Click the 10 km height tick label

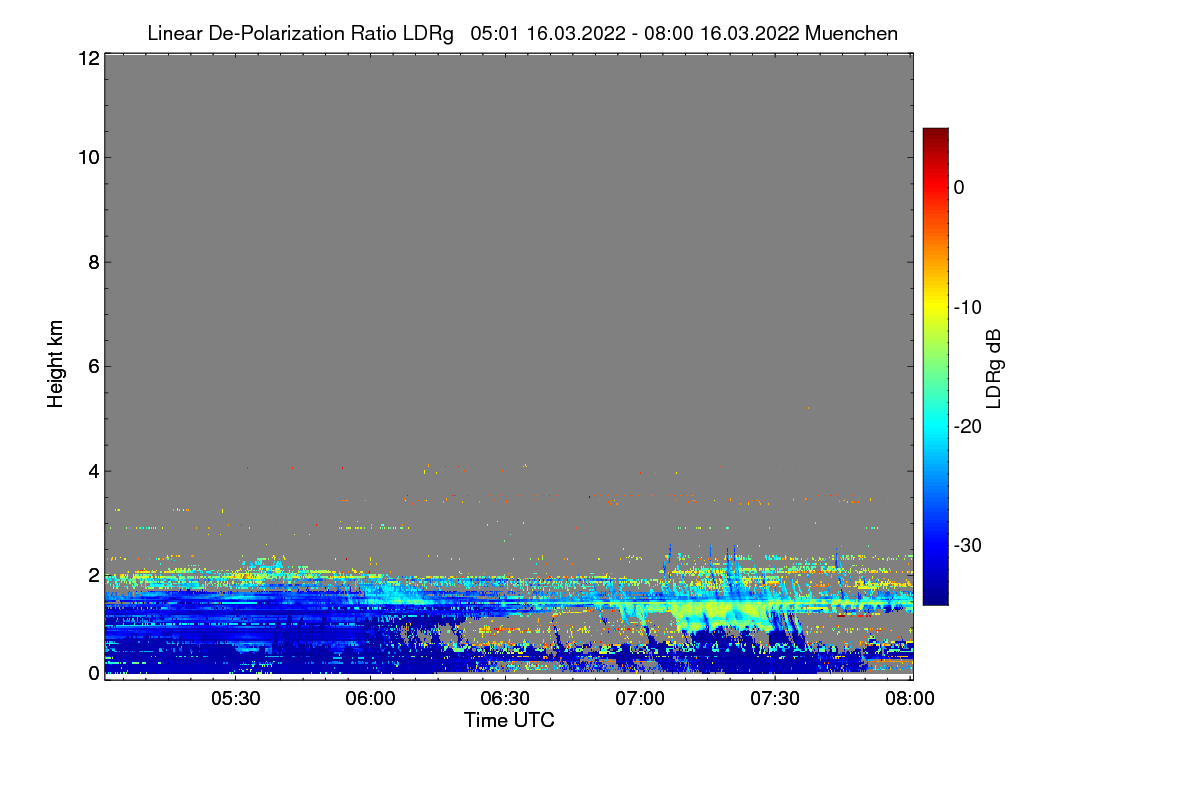pyautogui.click(x=87, y=157)
